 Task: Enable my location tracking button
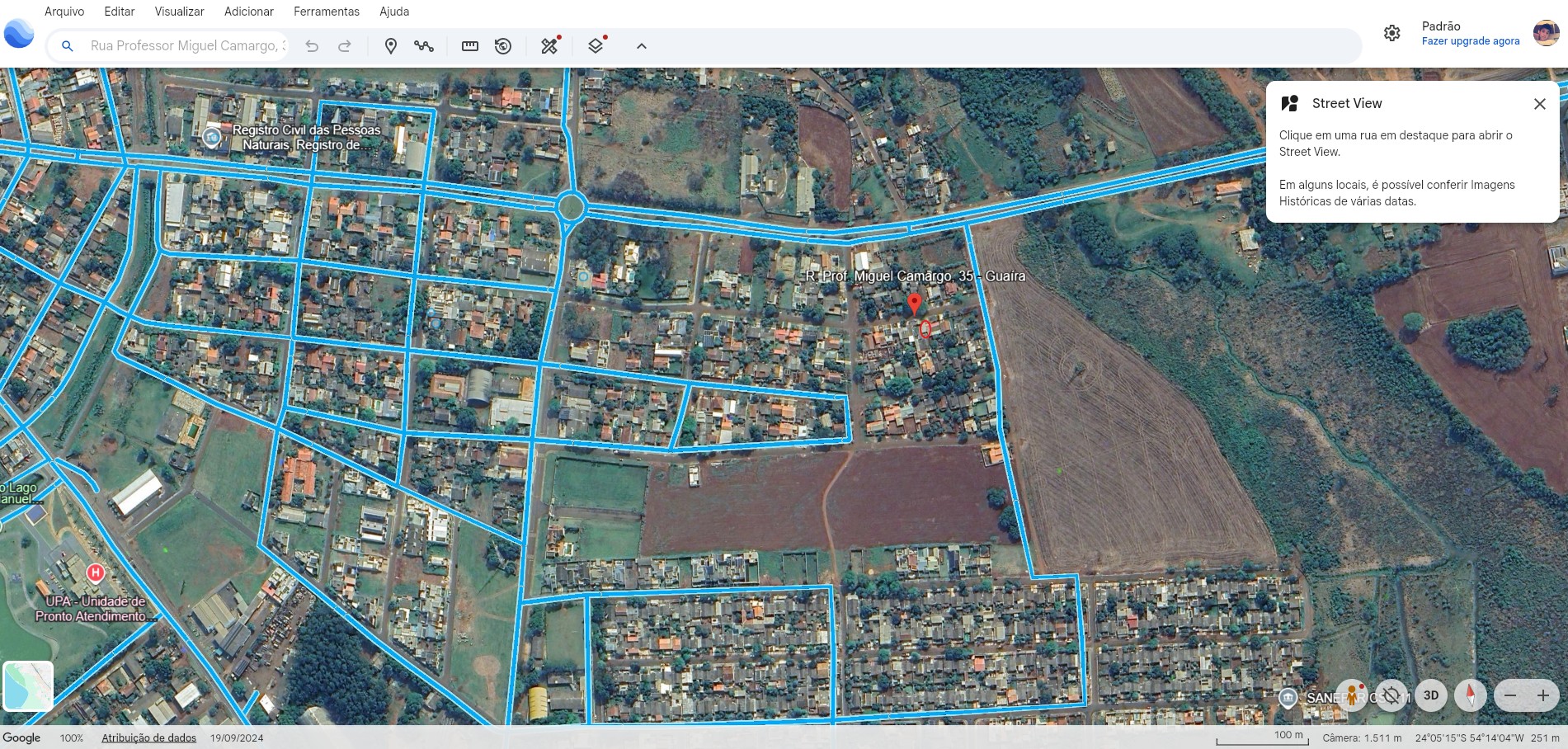(x=1391, y=695)
